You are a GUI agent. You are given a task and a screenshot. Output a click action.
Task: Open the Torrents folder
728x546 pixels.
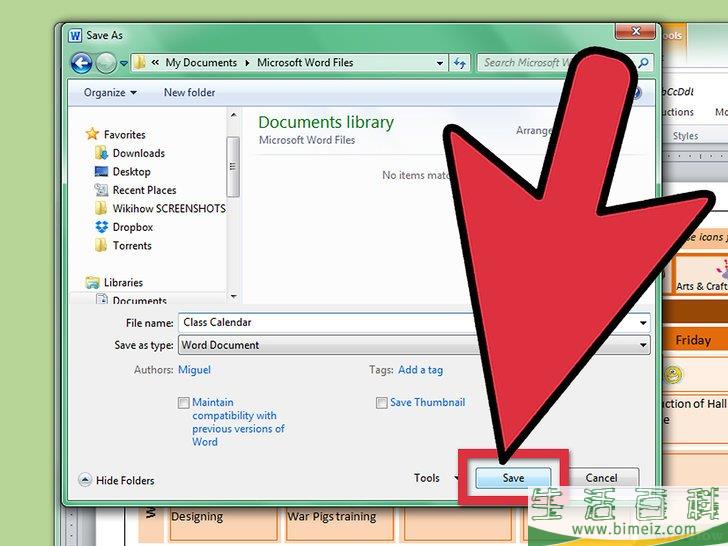coord(132,246)
